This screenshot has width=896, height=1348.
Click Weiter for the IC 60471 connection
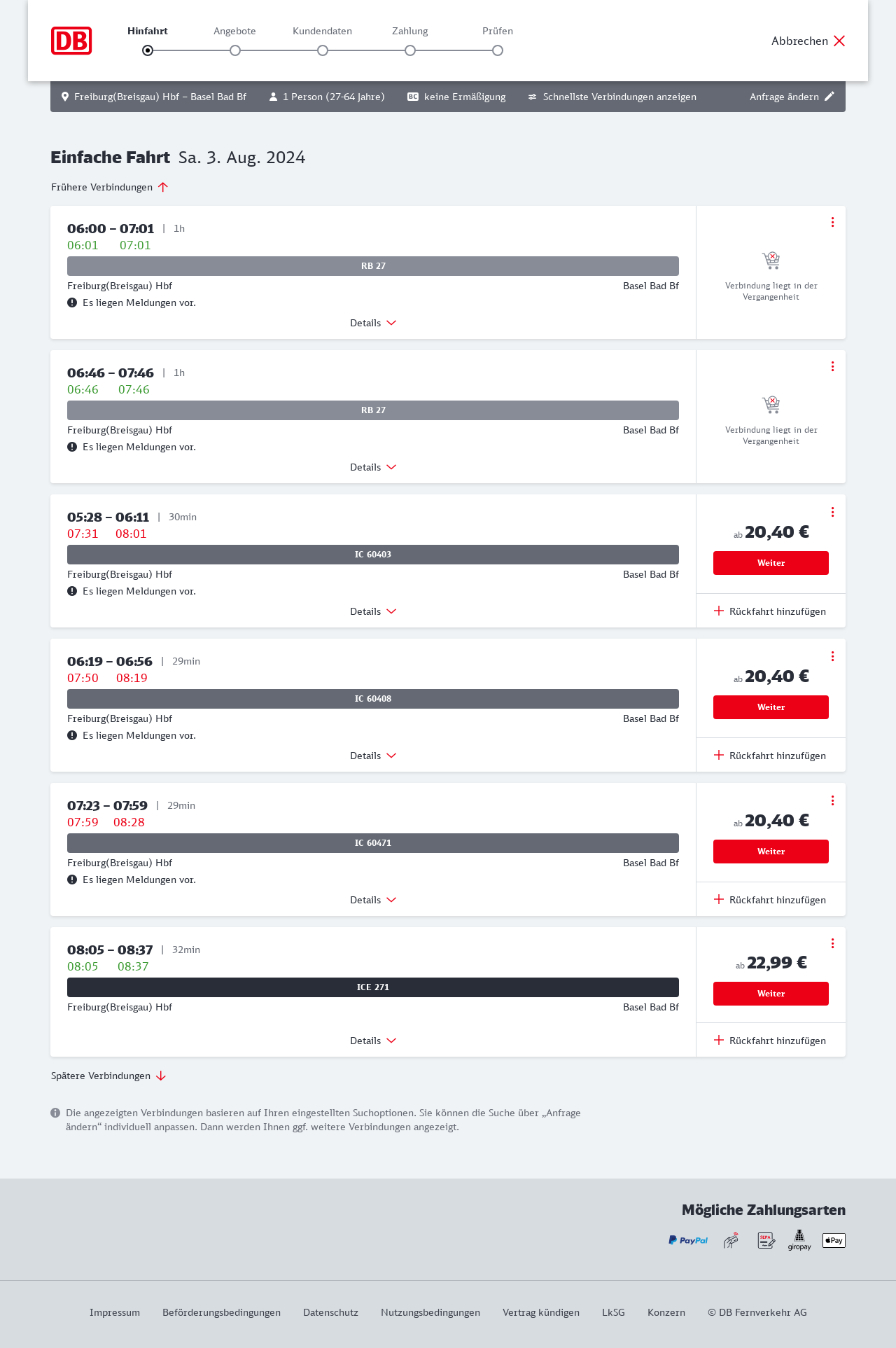[x=771, y=852]
